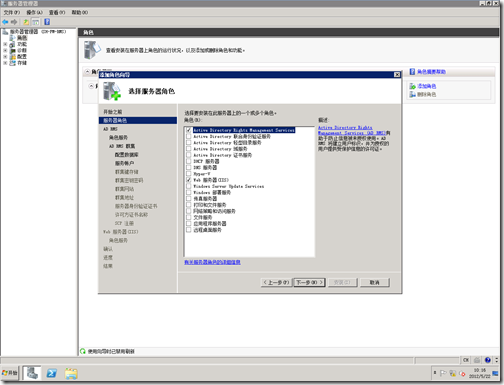The width and height of the screenshot is (504, 385).
Task: Check the Active Directory 证书服务 role
Action: (189, 155)
